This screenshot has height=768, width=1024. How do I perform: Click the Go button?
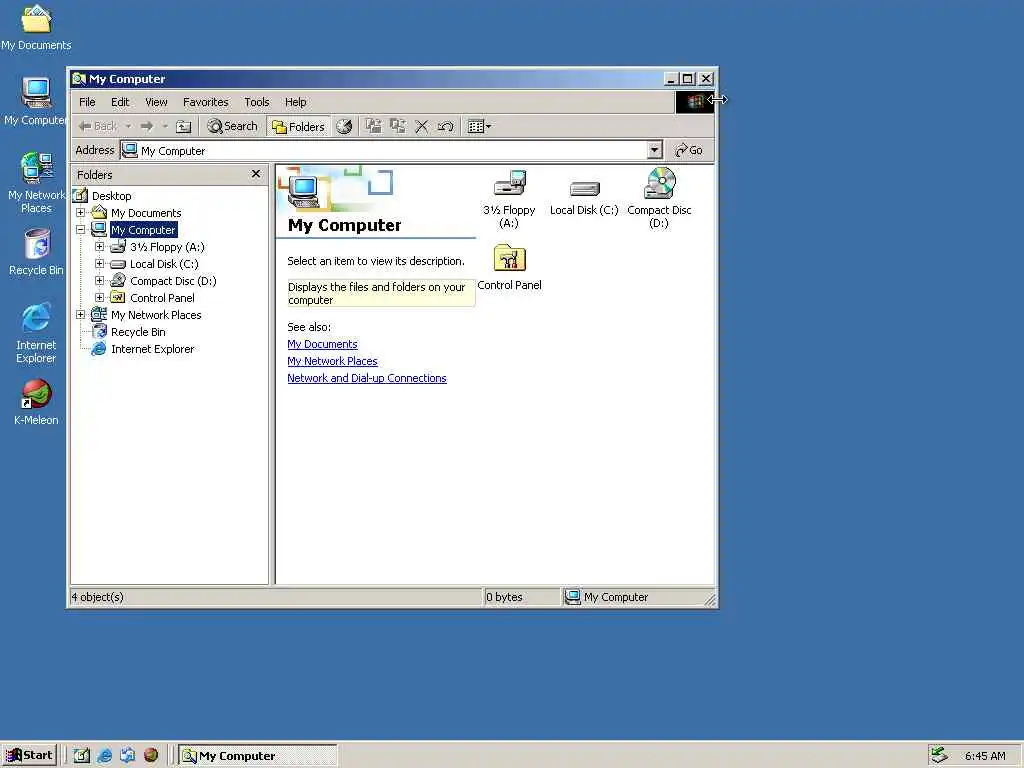pyautogui.click(x=689, y=150)
